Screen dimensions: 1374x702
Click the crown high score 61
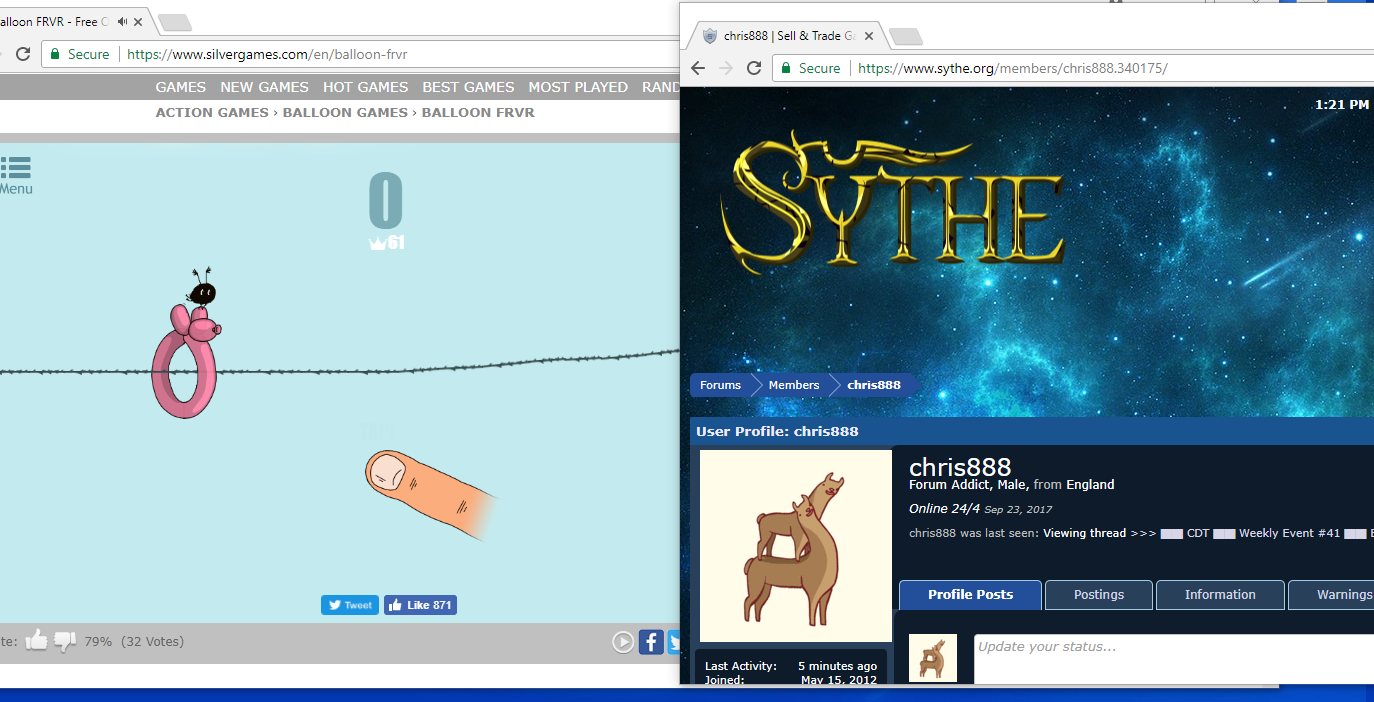(x=387, y=242)
